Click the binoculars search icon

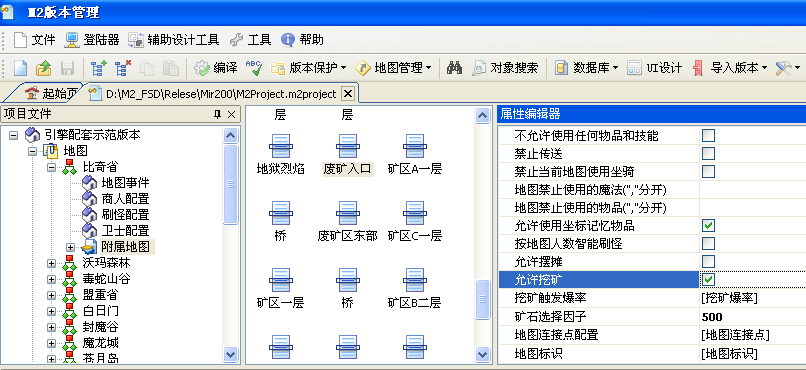tap(454, 68)
